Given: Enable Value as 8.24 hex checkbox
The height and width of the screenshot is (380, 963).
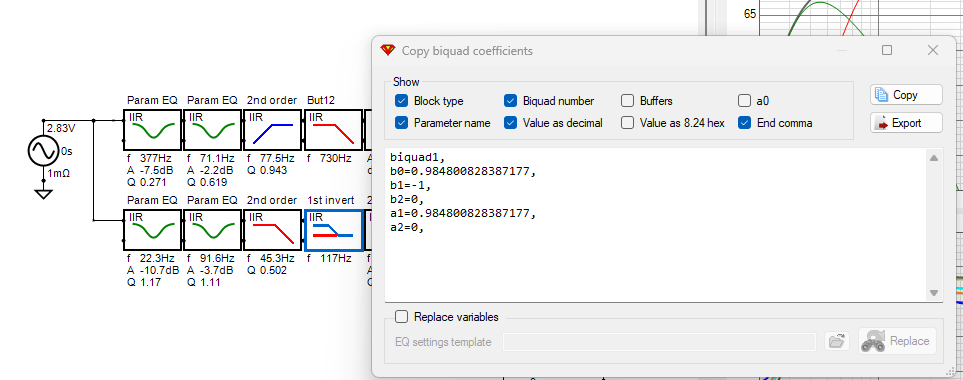Looking at the screenshot, I should pos(627,123).
